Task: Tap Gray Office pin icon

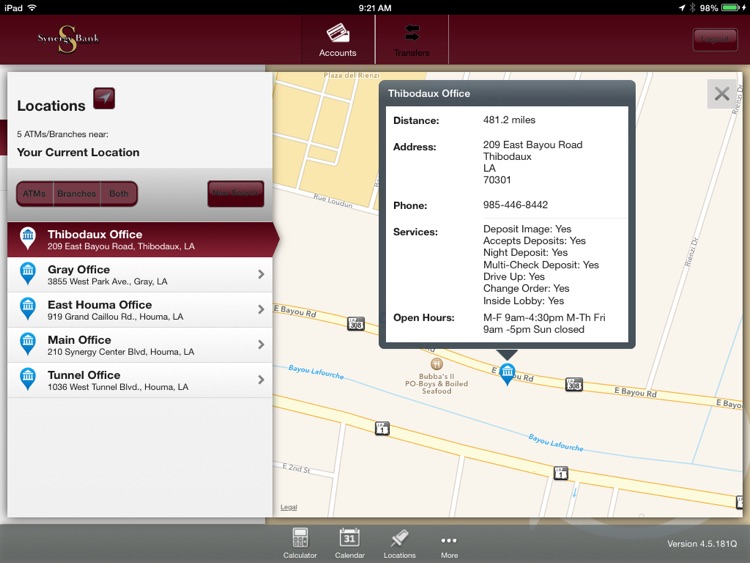Action: 28,273
